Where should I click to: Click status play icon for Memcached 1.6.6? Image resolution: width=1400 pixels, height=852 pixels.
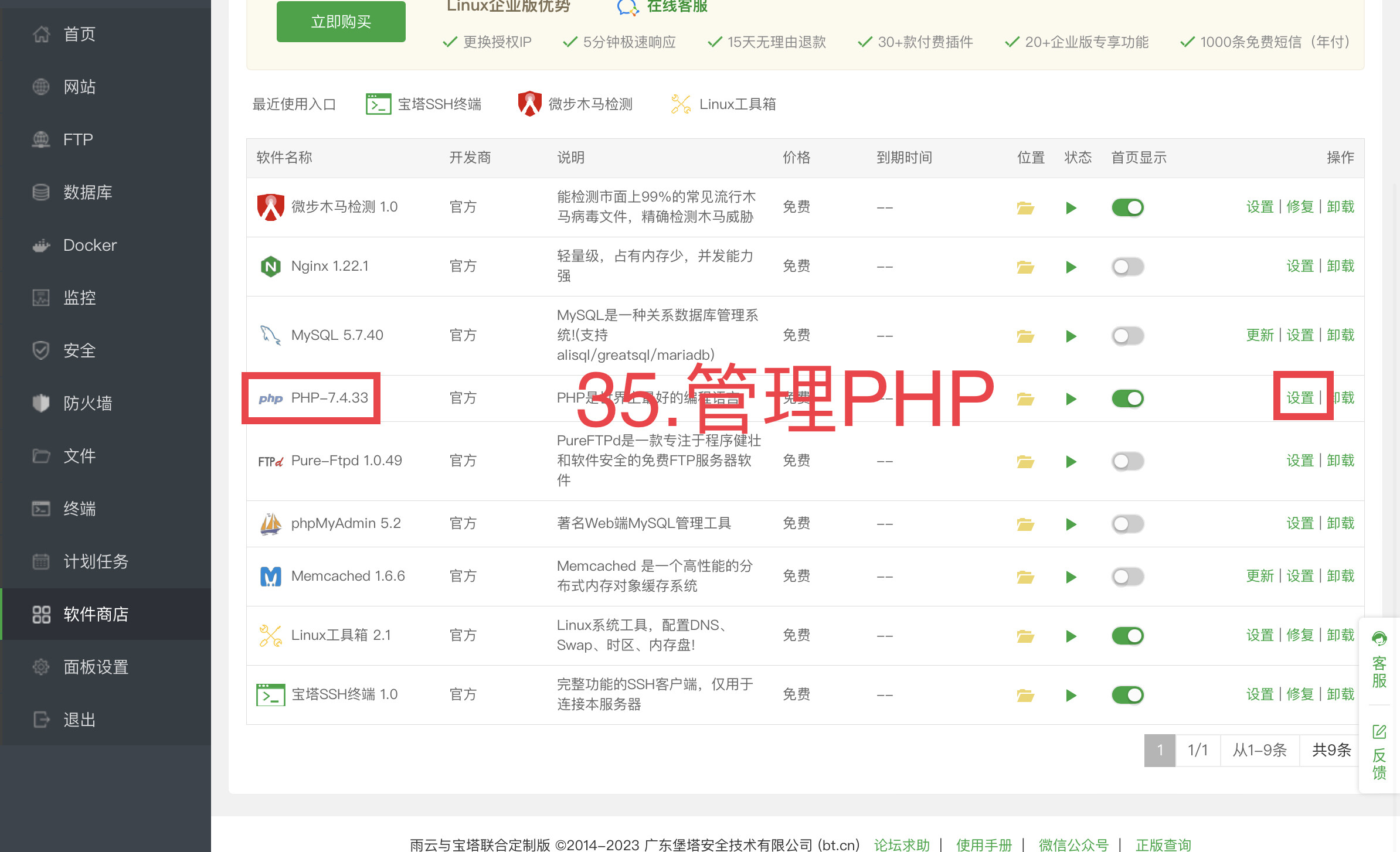coord(1071,577)
